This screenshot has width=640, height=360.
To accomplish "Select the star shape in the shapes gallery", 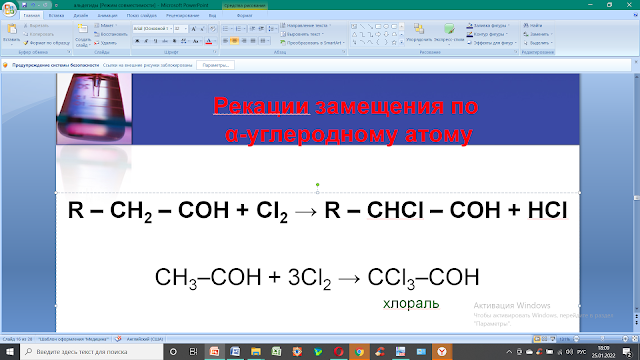I will (x=394, y=42).
